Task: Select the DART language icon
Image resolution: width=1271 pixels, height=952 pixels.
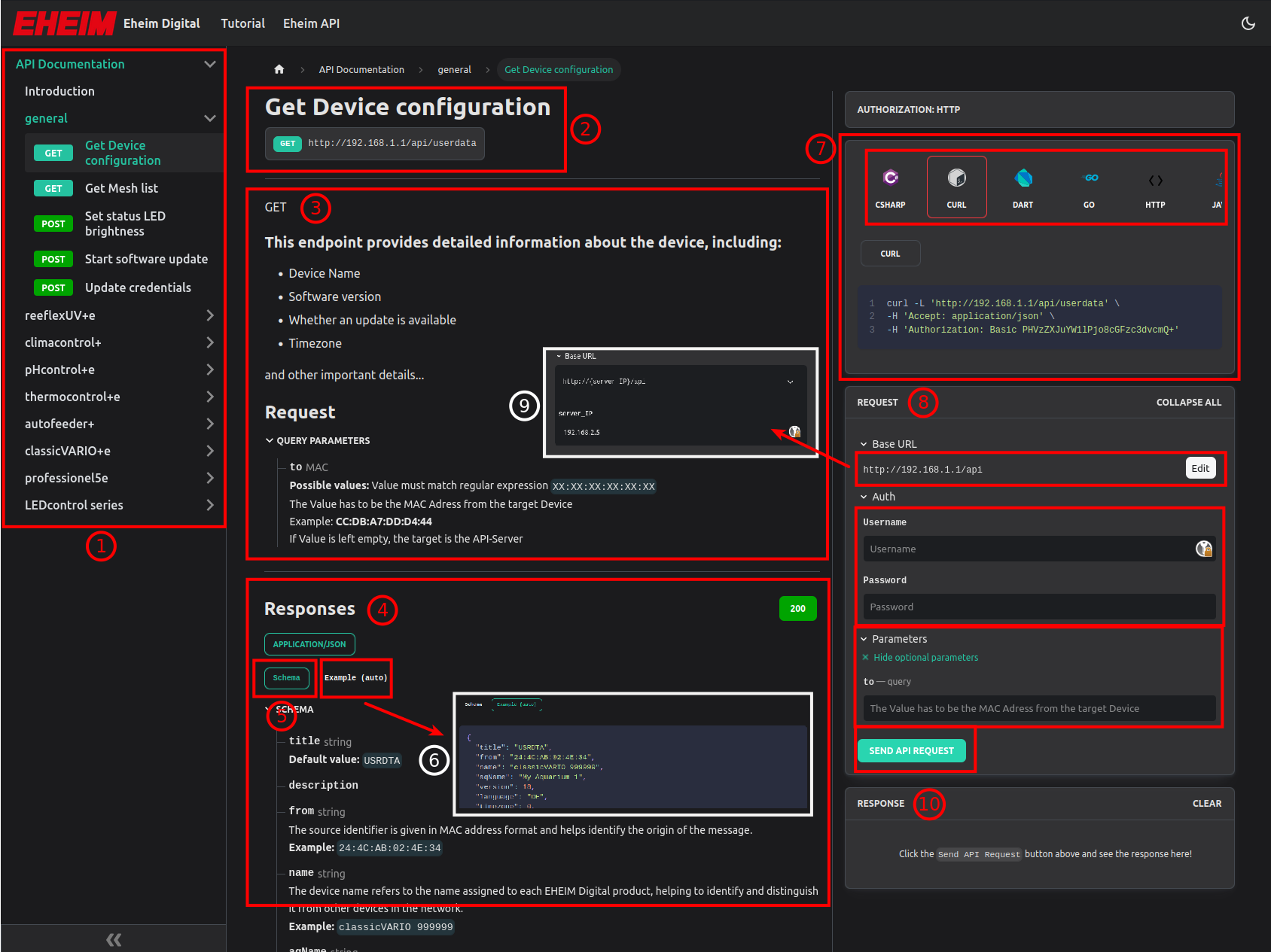Action: coord(1023,187)
